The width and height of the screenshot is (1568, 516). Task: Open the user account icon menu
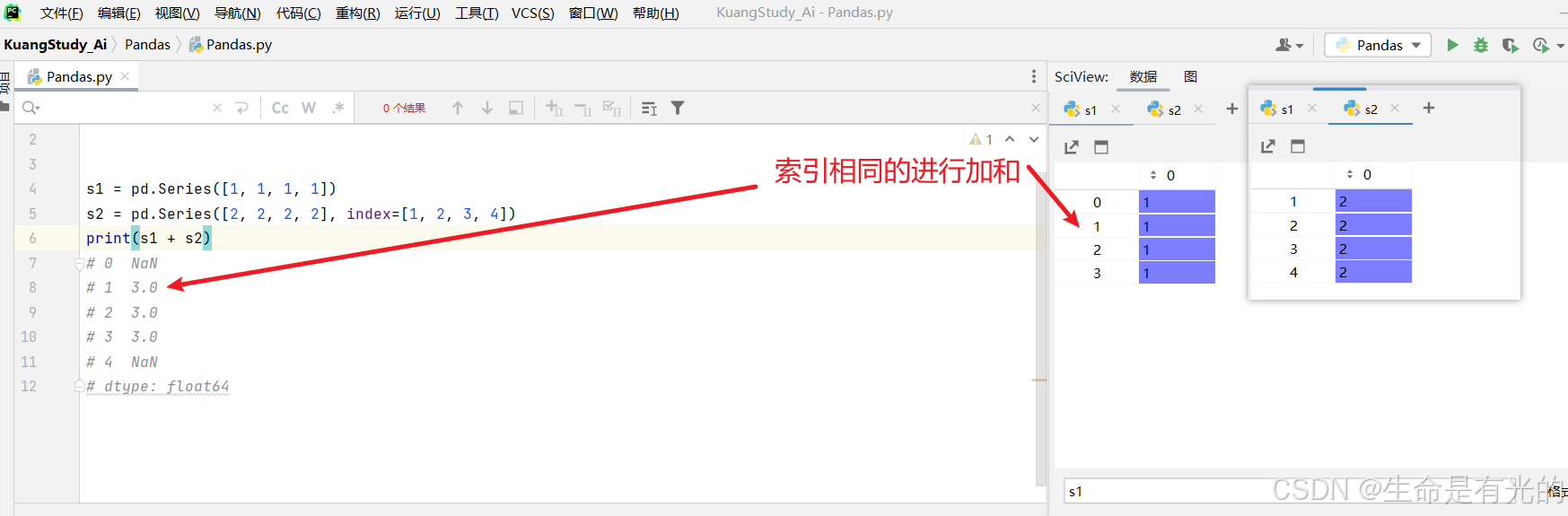[x=1290, y=45]
